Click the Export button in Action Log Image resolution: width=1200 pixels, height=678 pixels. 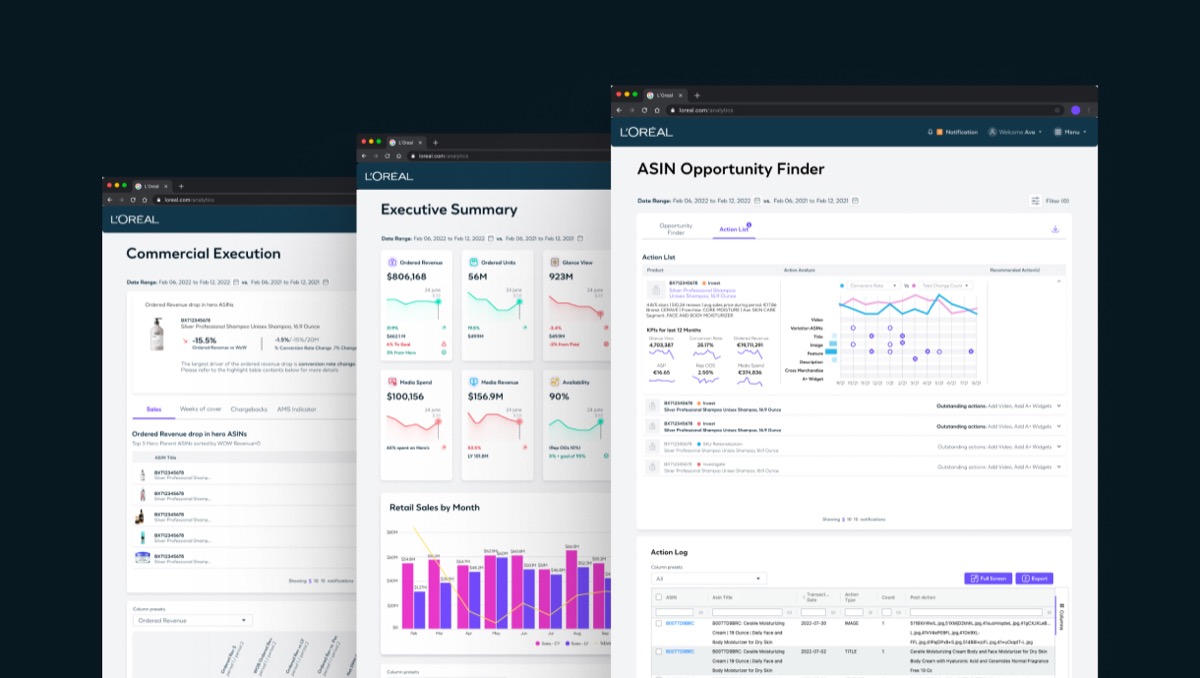[x=1034, y=578]
